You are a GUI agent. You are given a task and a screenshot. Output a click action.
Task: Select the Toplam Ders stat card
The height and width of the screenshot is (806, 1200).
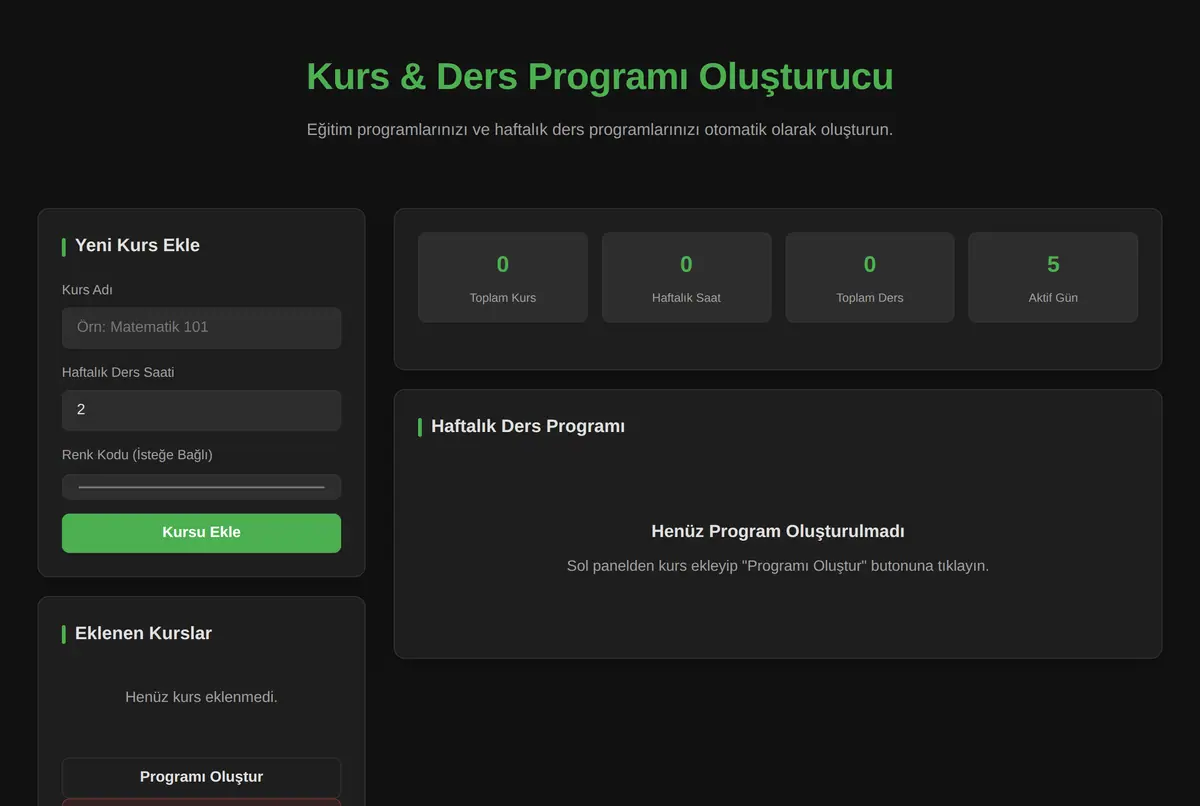tap(870, 277)
